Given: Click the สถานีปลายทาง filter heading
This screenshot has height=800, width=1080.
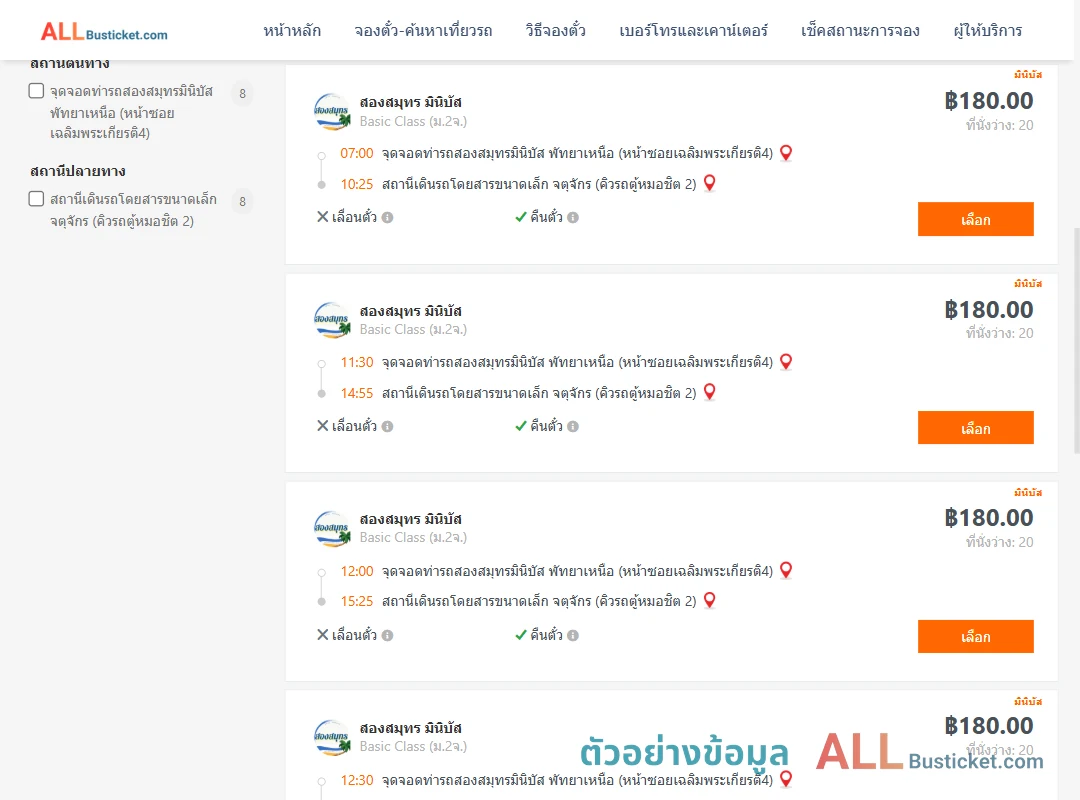Looking at the screenshot, I should coord(78,171).
